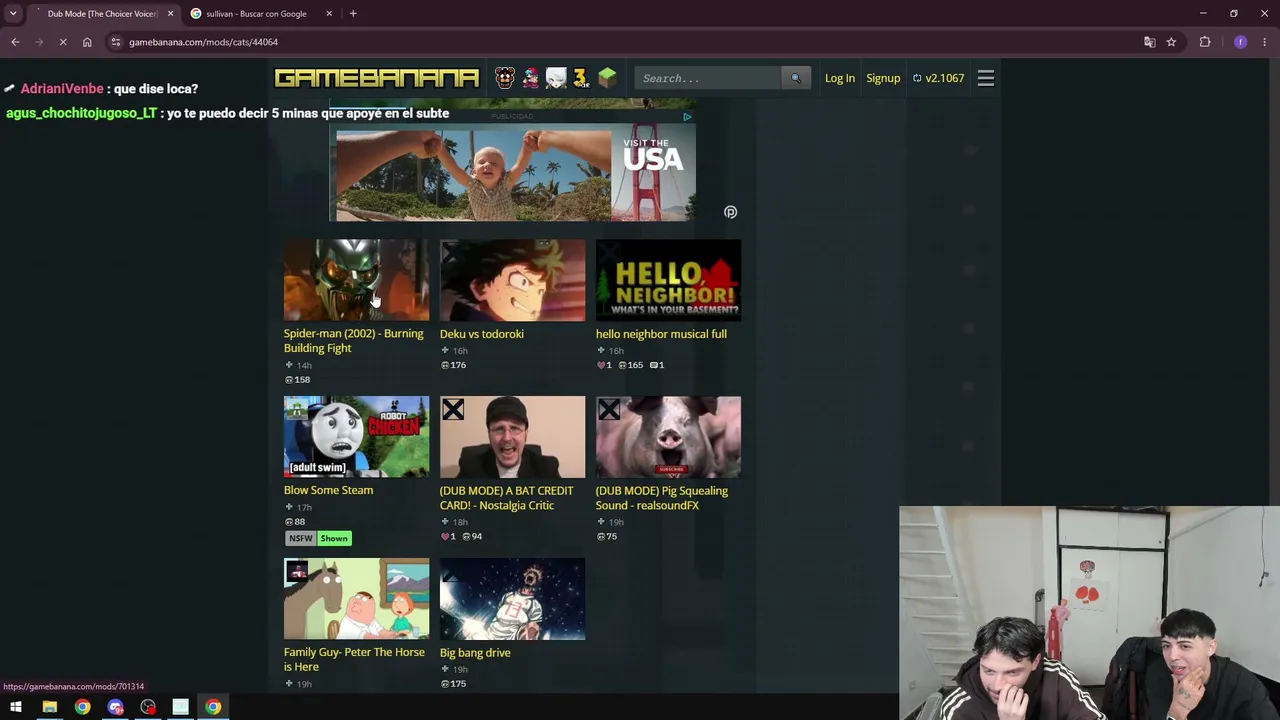Open the number 3 game icon
Viewport: 1280px width, 720px height.
pos(580,78)
